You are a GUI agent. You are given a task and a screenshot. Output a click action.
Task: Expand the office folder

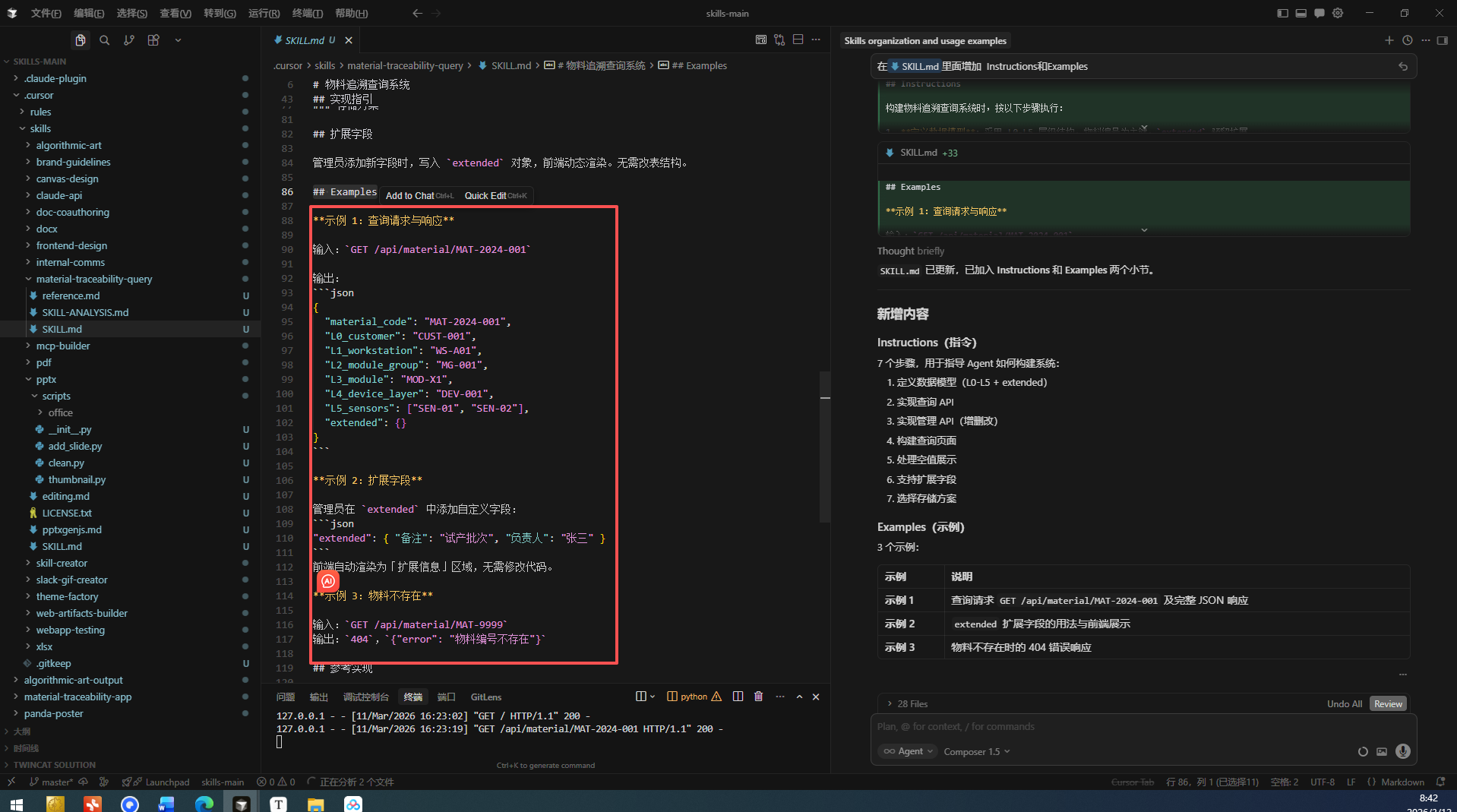click(61, 412)
